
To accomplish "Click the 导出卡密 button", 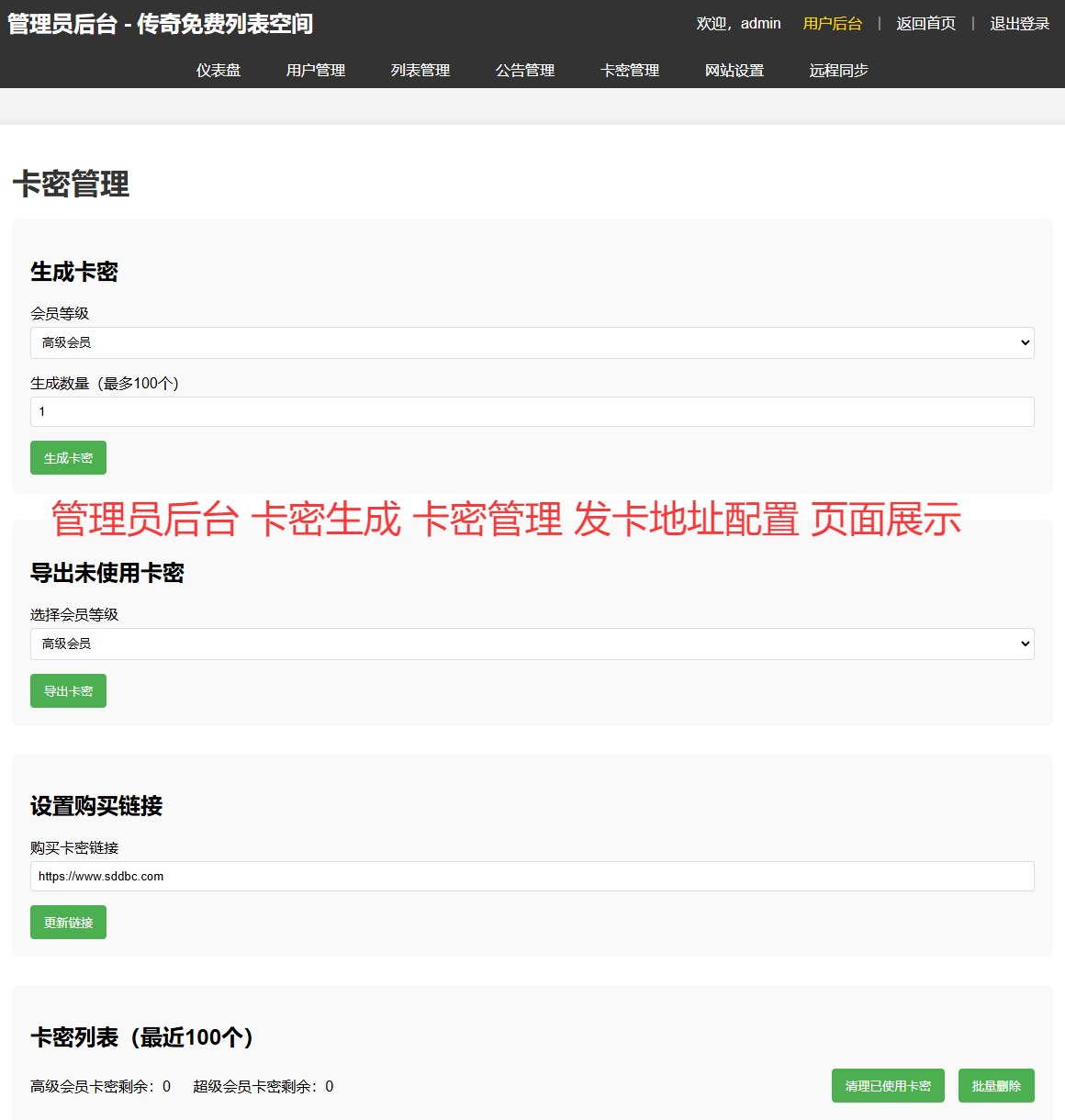I will 68,690.
